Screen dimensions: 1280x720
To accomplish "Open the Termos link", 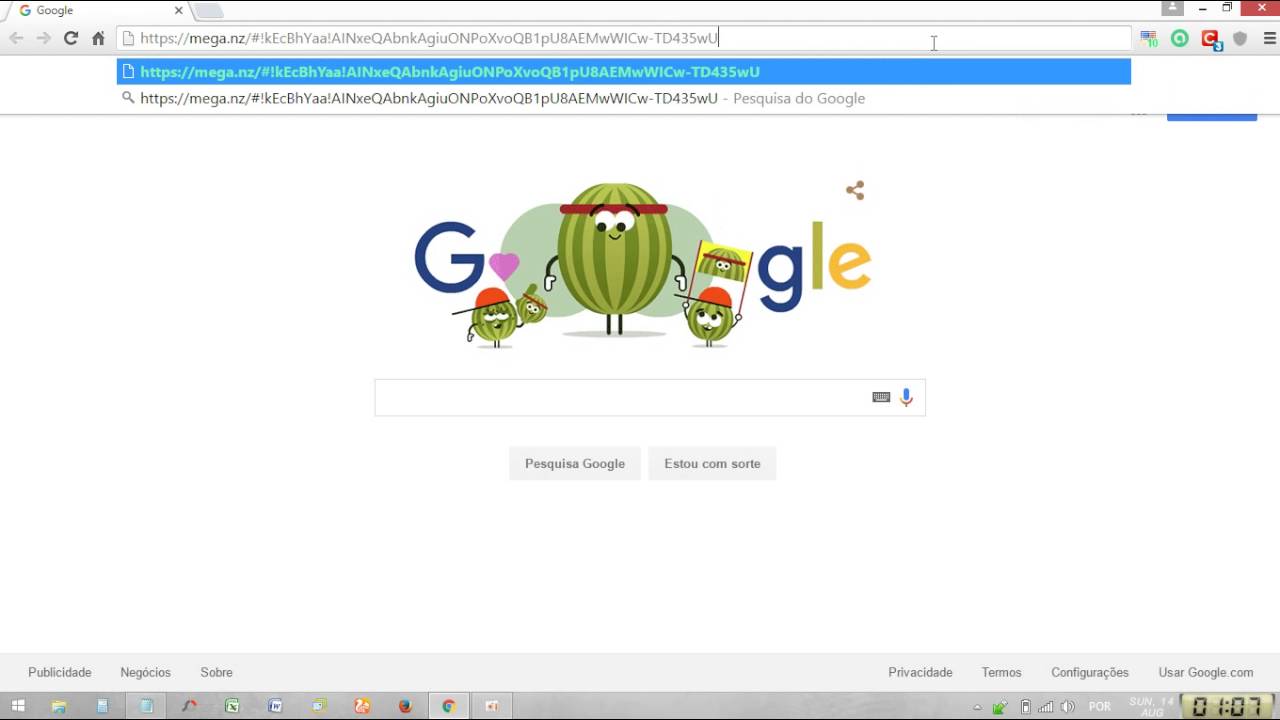I will (x=1001, y=672).
